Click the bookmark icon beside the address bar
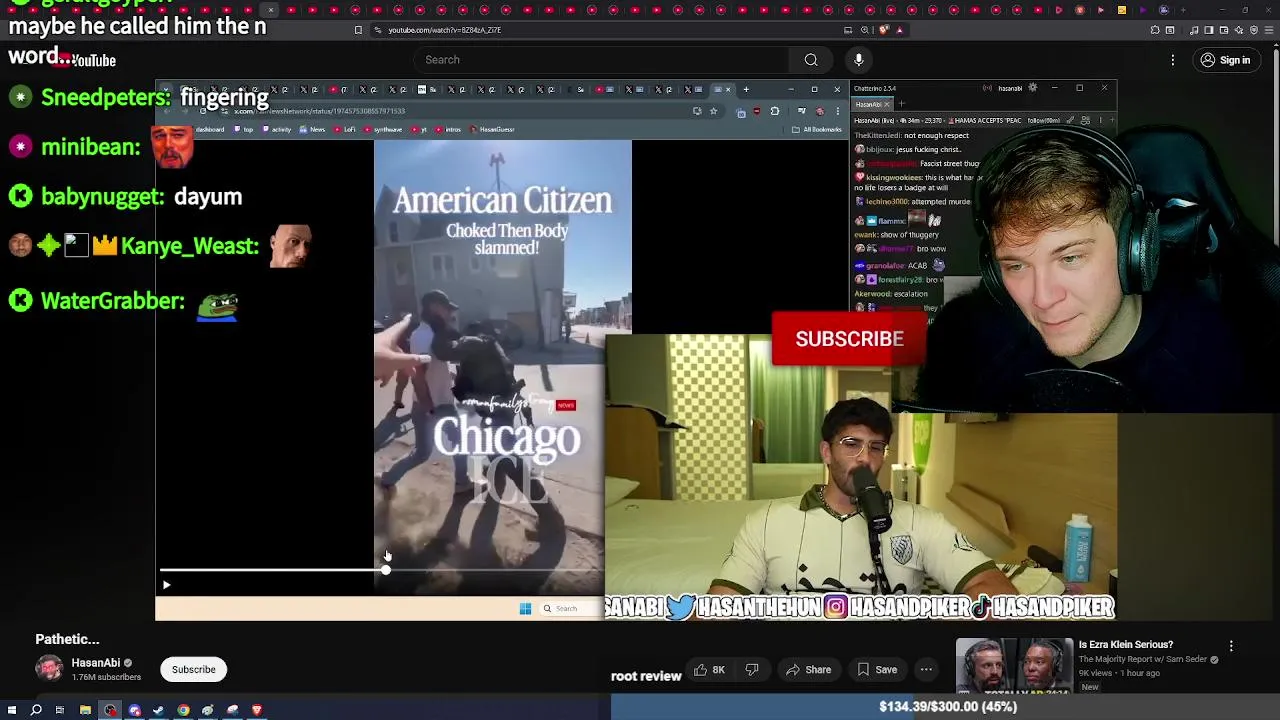The image size is (1280, 720). click(x=358, y=30)
